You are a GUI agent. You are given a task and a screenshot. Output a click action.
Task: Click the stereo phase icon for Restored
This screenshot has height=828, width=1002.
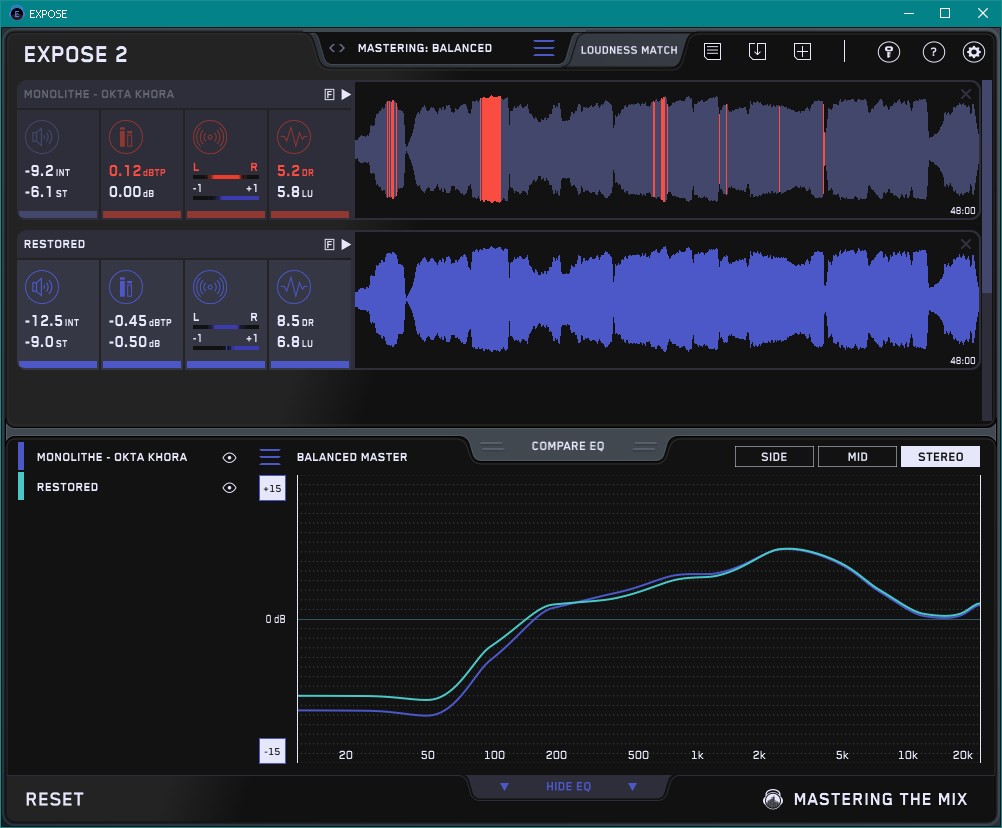209,288
